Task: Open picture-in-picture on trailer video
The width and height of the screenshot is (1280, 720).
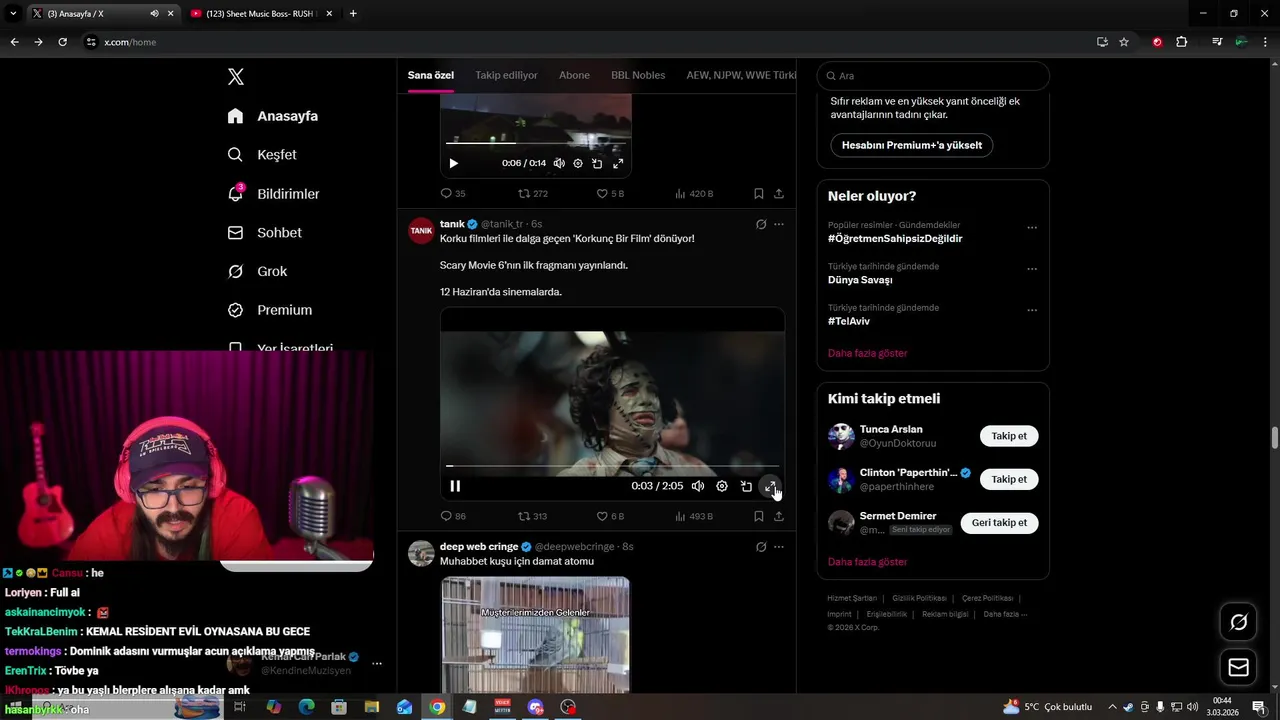Action: coord(746,486)
